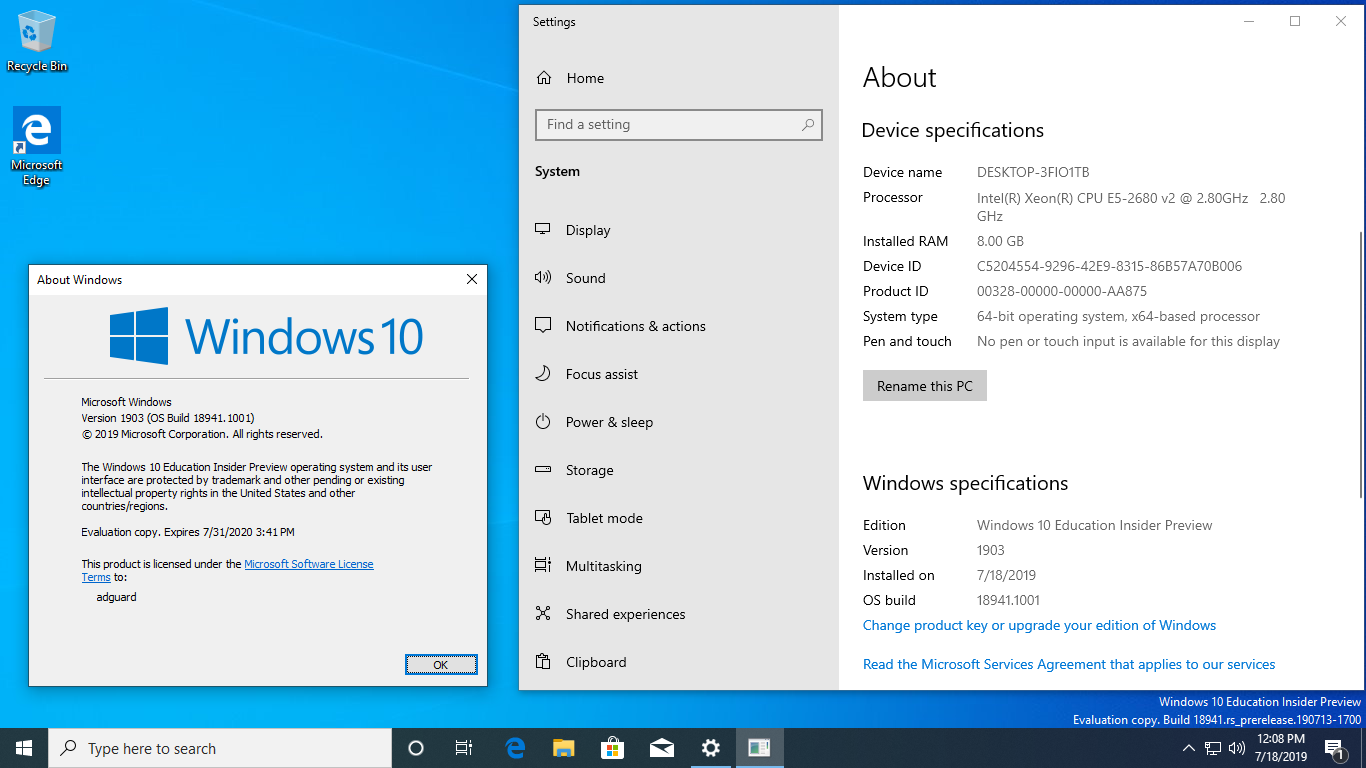Click licensee name adguard in About Windows

pos(116,597)
